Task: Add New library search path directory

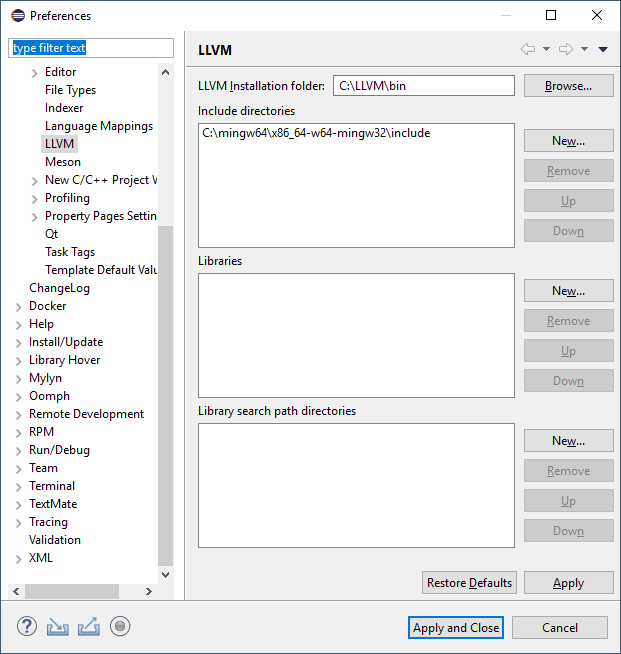Action: click(x=568, y=440)
